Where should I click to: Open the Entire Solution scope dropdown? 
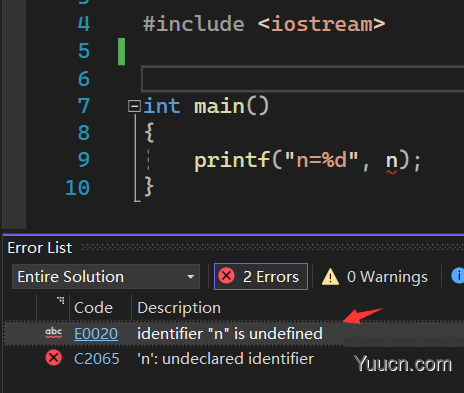[x=106, y=277]
